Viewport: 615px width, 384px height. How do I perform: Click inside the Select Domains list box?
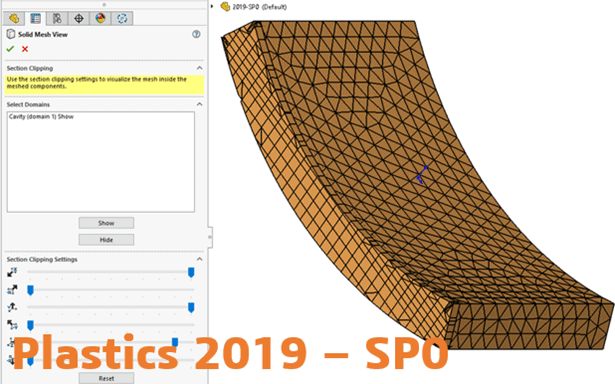click(101, 162)
